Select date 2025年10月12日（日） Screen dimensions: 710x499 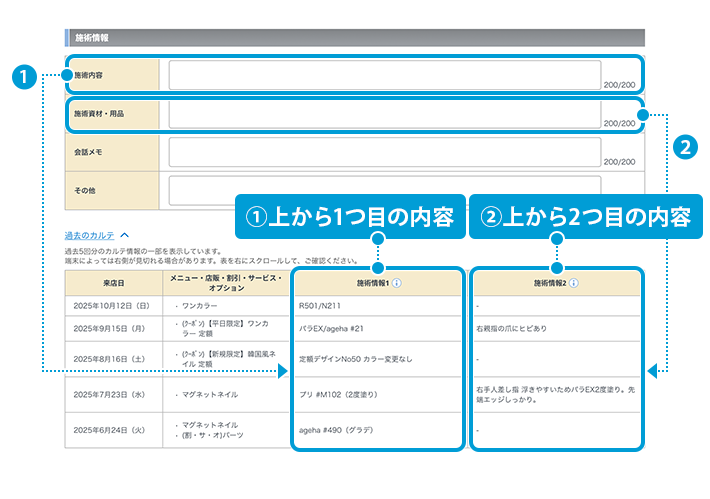click(x=111, y=306)
